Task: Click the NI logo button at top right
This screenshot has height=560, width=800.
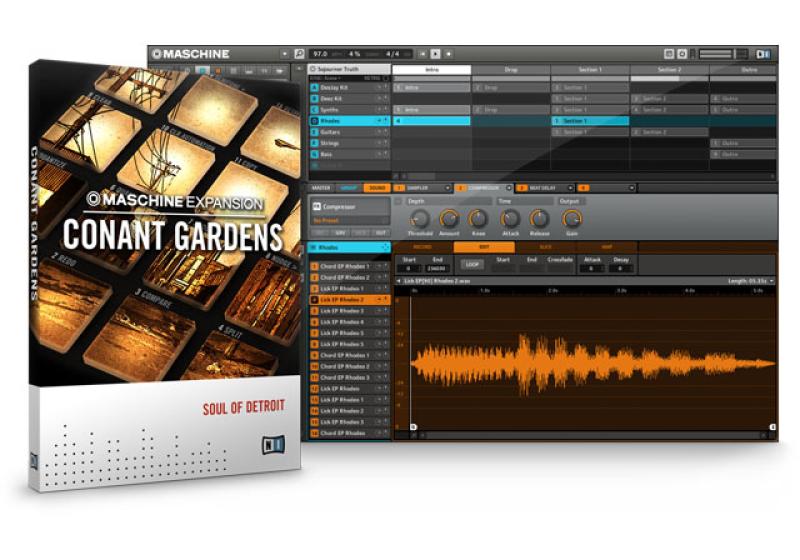Action: pos(763,54)
